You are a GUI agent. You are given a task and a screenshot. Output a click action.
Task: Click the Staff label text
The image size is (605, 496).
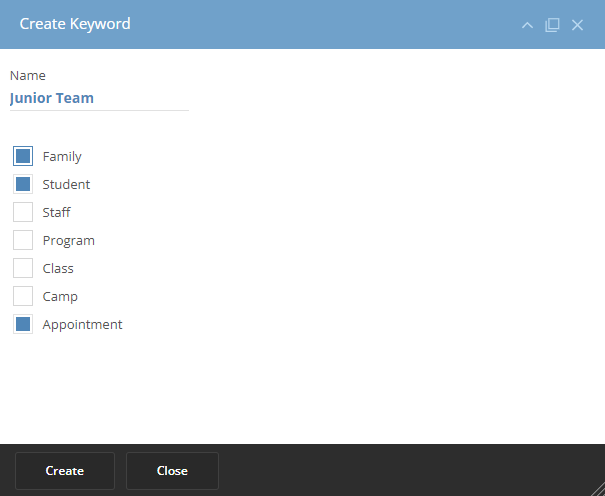[x=56, y=212]
